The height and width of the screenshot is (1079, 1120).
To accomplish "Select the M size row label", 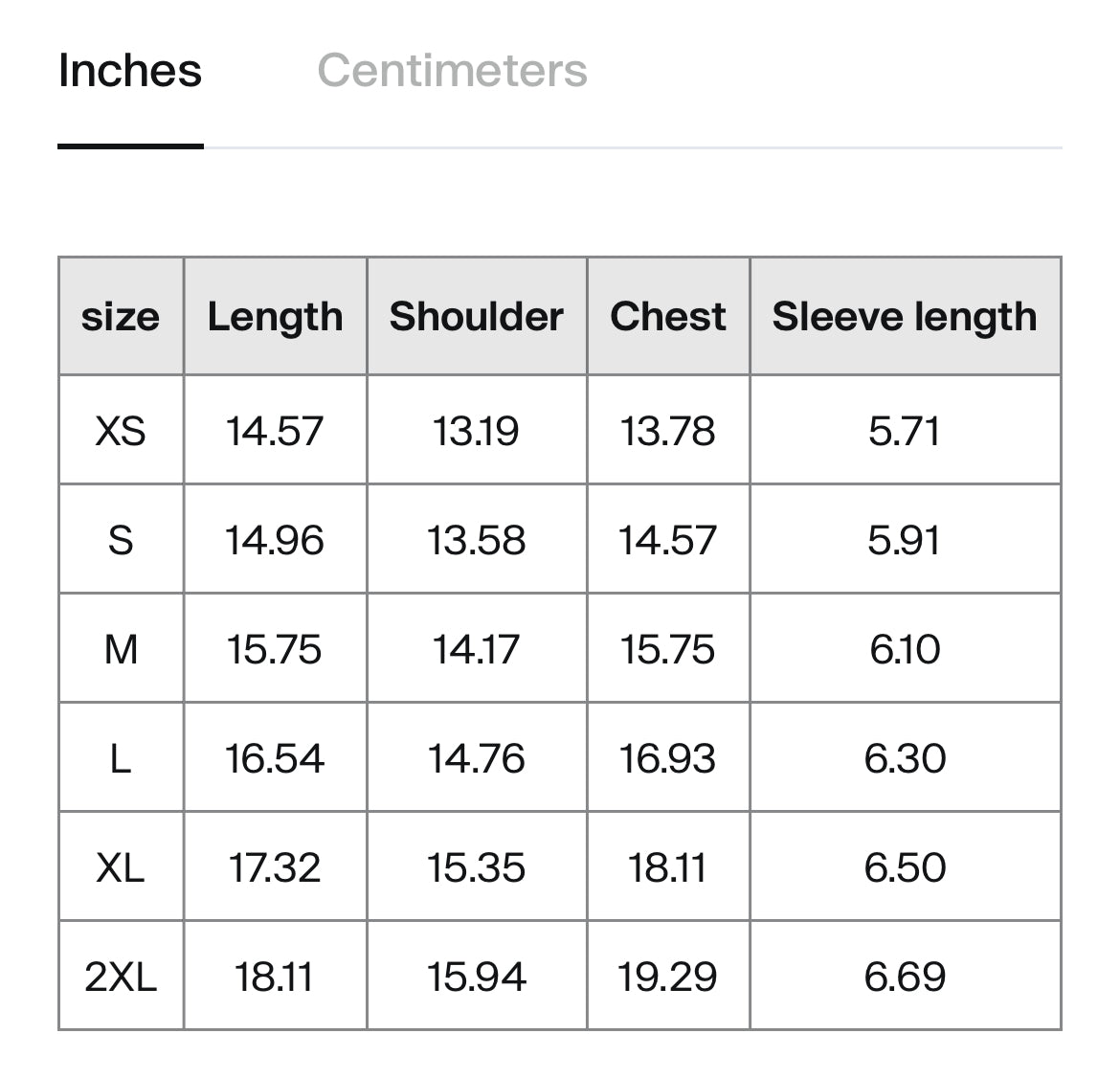I will (x=121, y=649).
